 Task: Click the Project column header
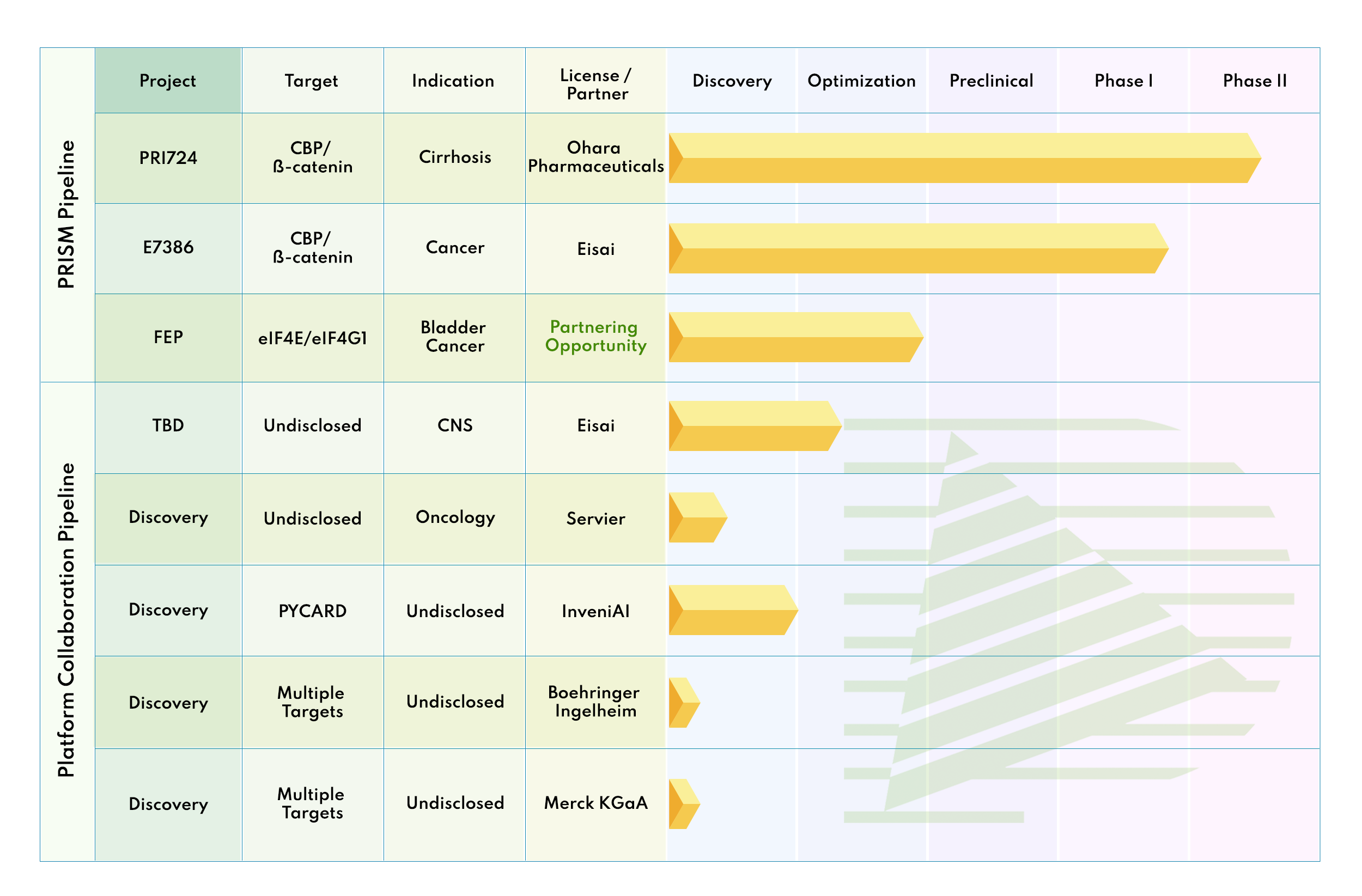[x=168, y=81]
